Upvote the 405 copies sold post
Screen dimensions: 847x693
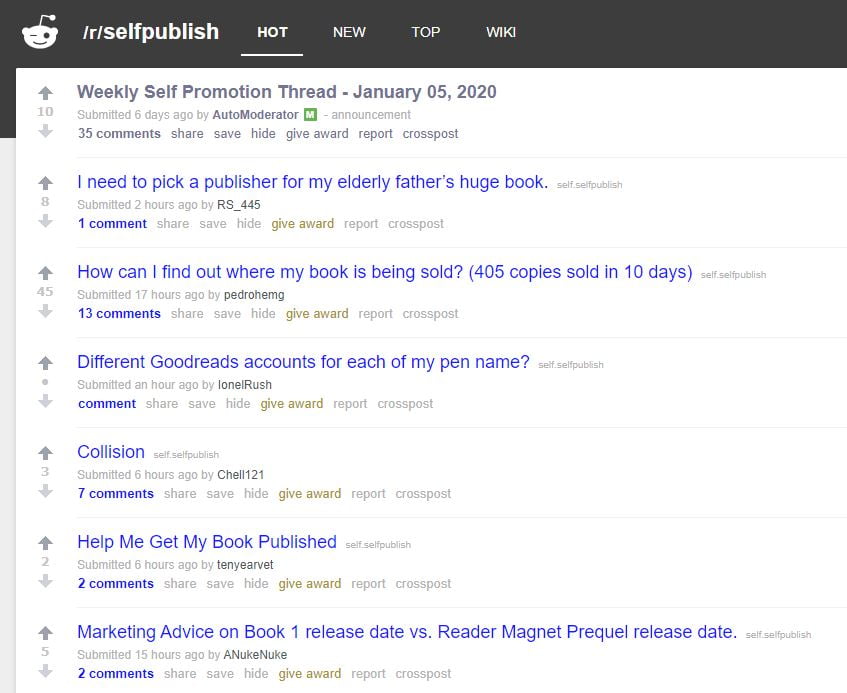[x=45, y=273]
